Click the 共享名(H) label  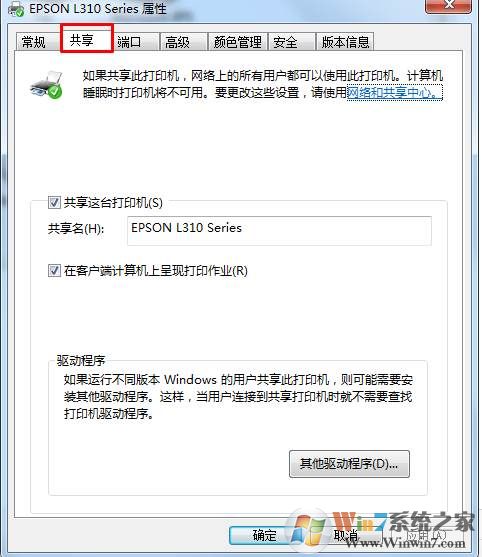[76, 228]
